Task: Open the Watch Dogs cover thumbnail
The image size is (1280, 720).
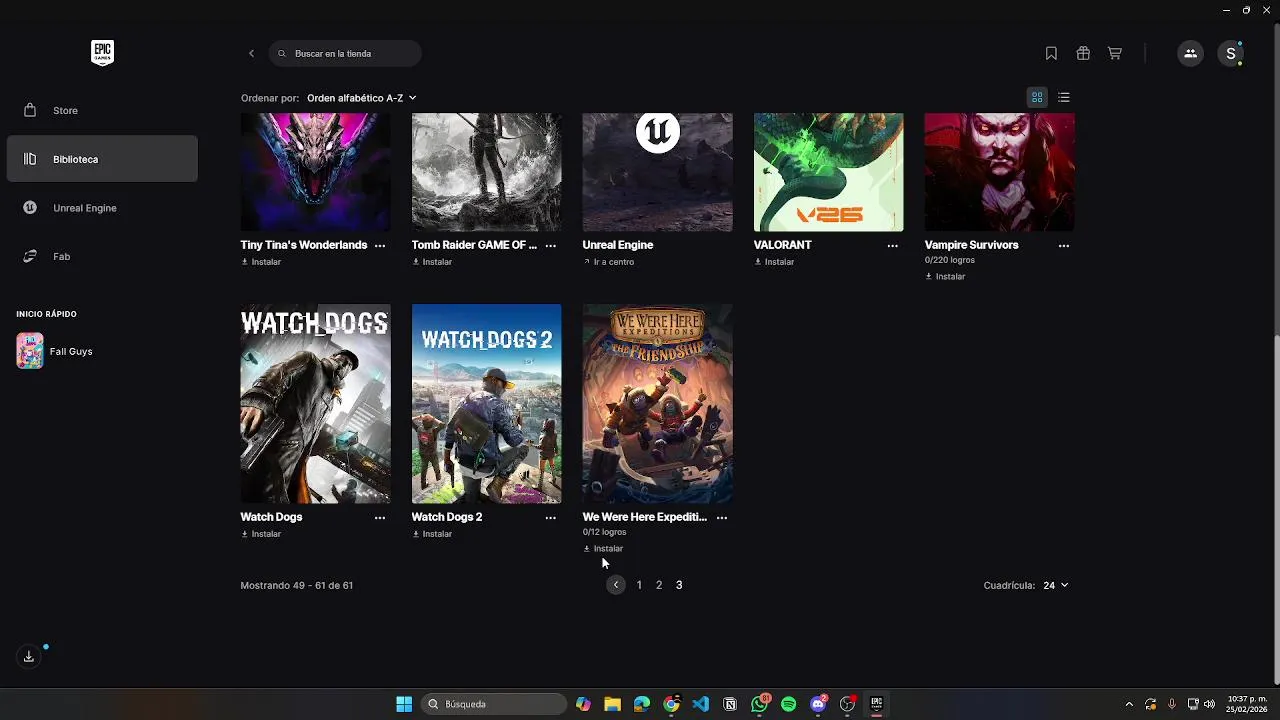Action: click(x=316, y=404)
